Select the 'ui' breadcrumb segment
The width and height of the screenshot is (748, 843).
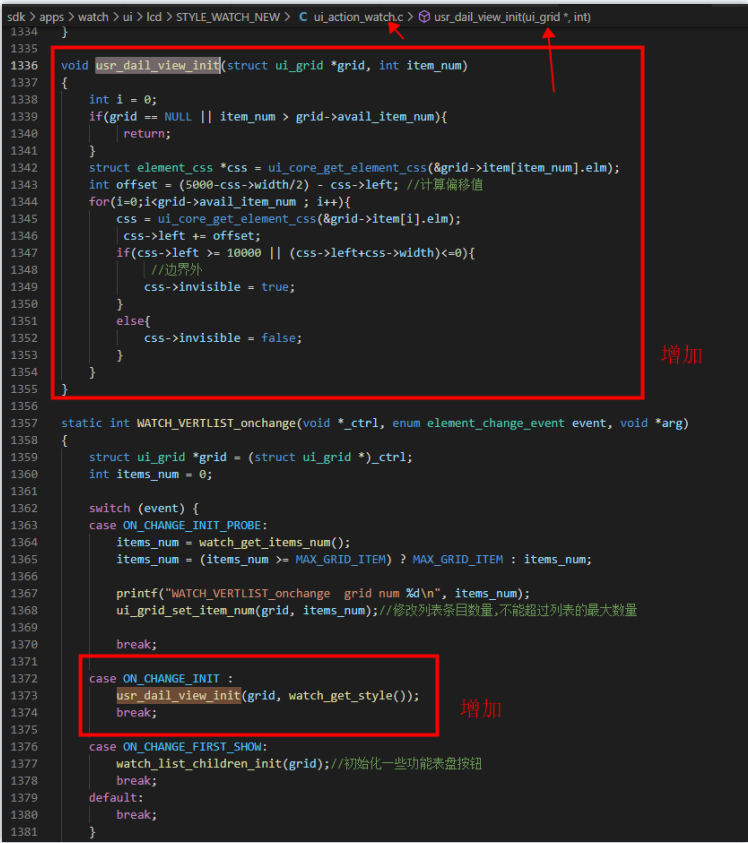pos(127,17)
